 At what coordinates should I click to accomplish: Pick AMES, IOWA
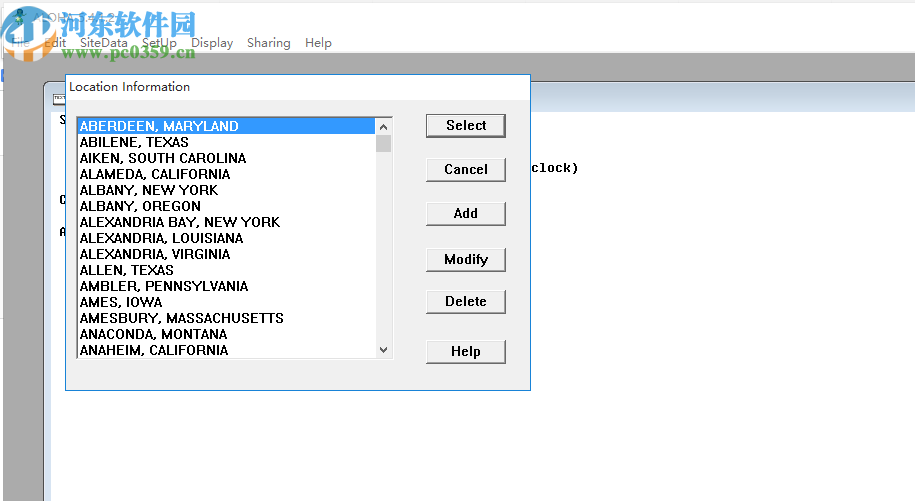pos(226,303)
